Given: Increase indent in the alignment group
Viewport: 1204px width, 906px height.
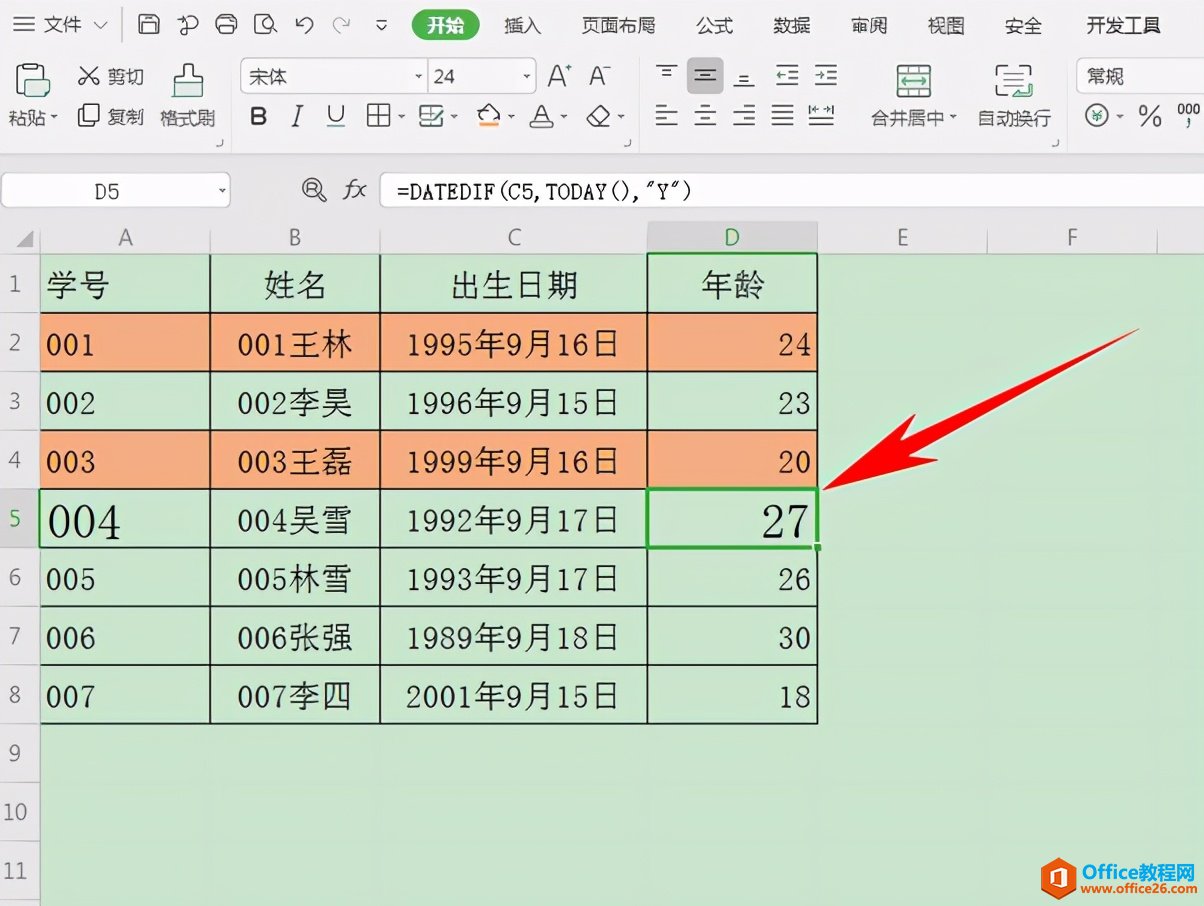Looking at the screenshot, I should (x=825, y=75).
